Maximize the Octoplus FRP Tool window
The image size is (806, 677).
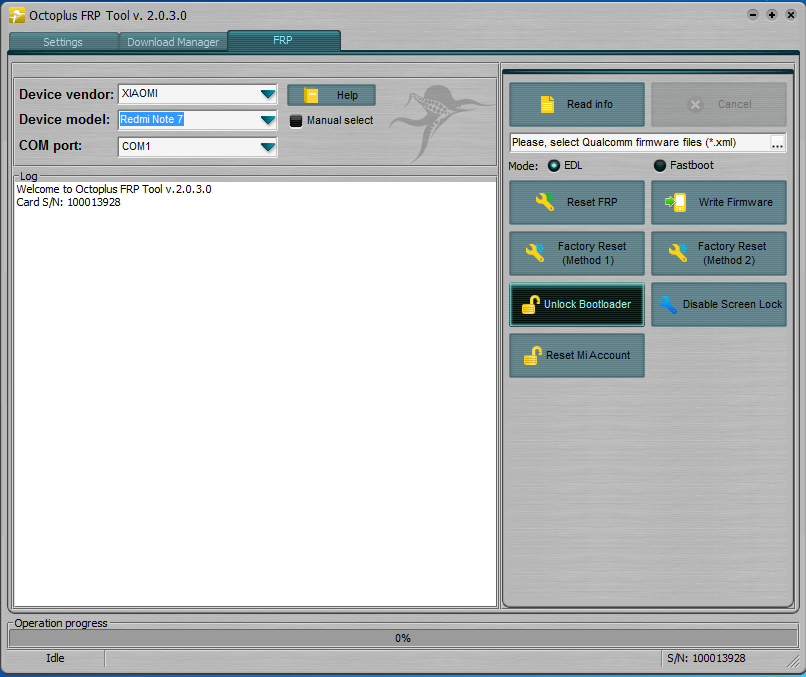point(772,15)
